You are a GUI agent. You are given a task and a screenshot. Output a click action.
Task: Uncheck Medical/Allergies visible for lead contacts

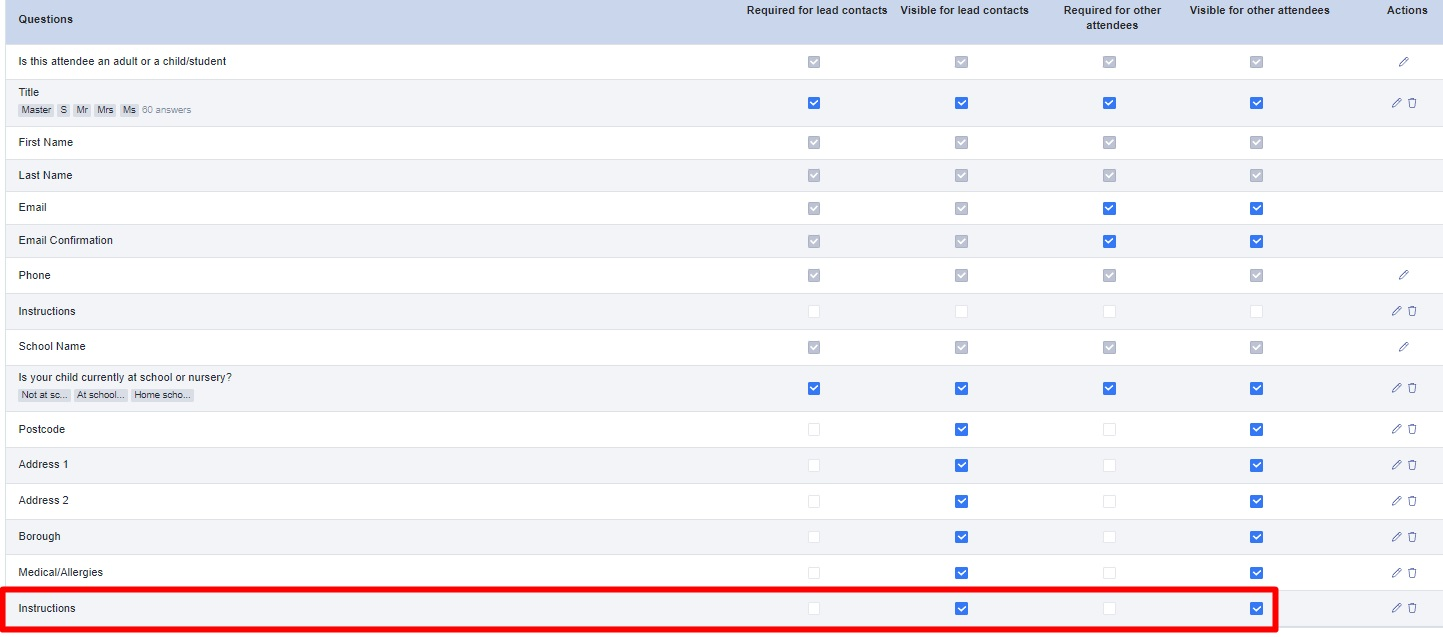pos(961,573)
